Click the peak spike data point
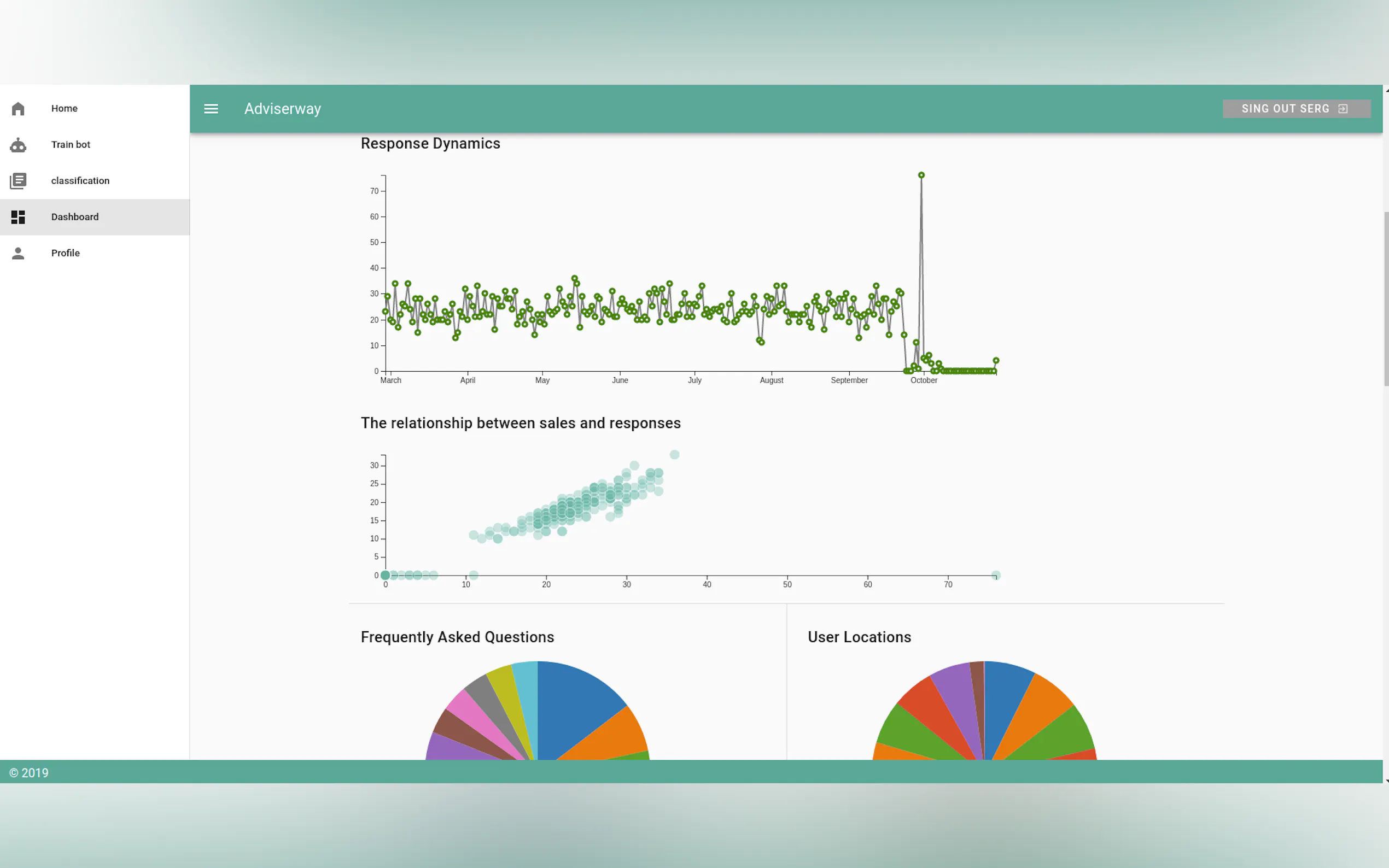The height and width of the screenshot is (868, 1389). pyautogui.click(x=921, y=175)
